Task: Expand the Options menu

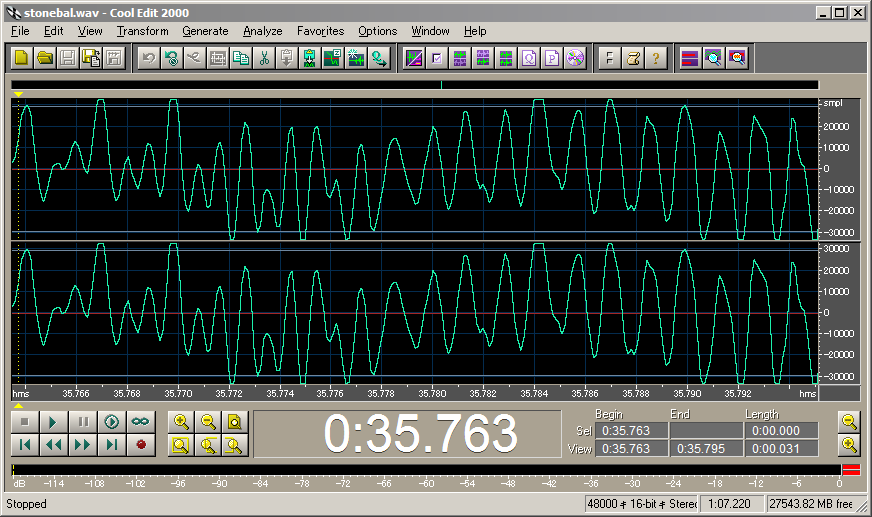Action: [377, 31]
